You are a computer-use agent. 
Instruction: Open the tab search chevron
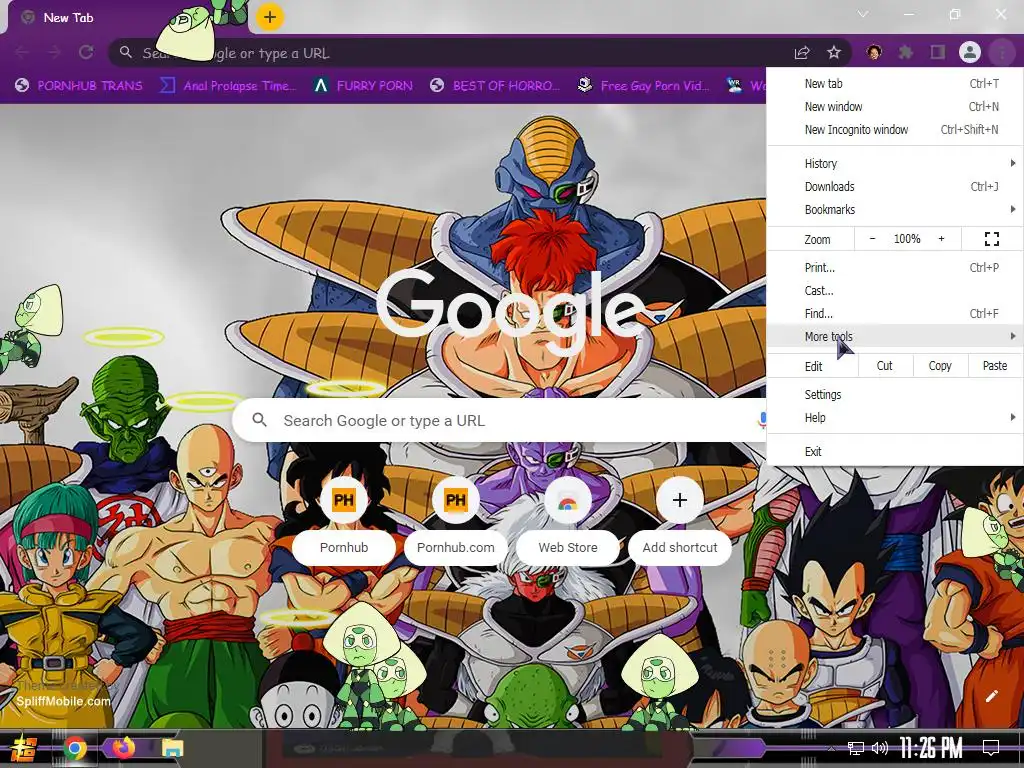tap(863, 14)
